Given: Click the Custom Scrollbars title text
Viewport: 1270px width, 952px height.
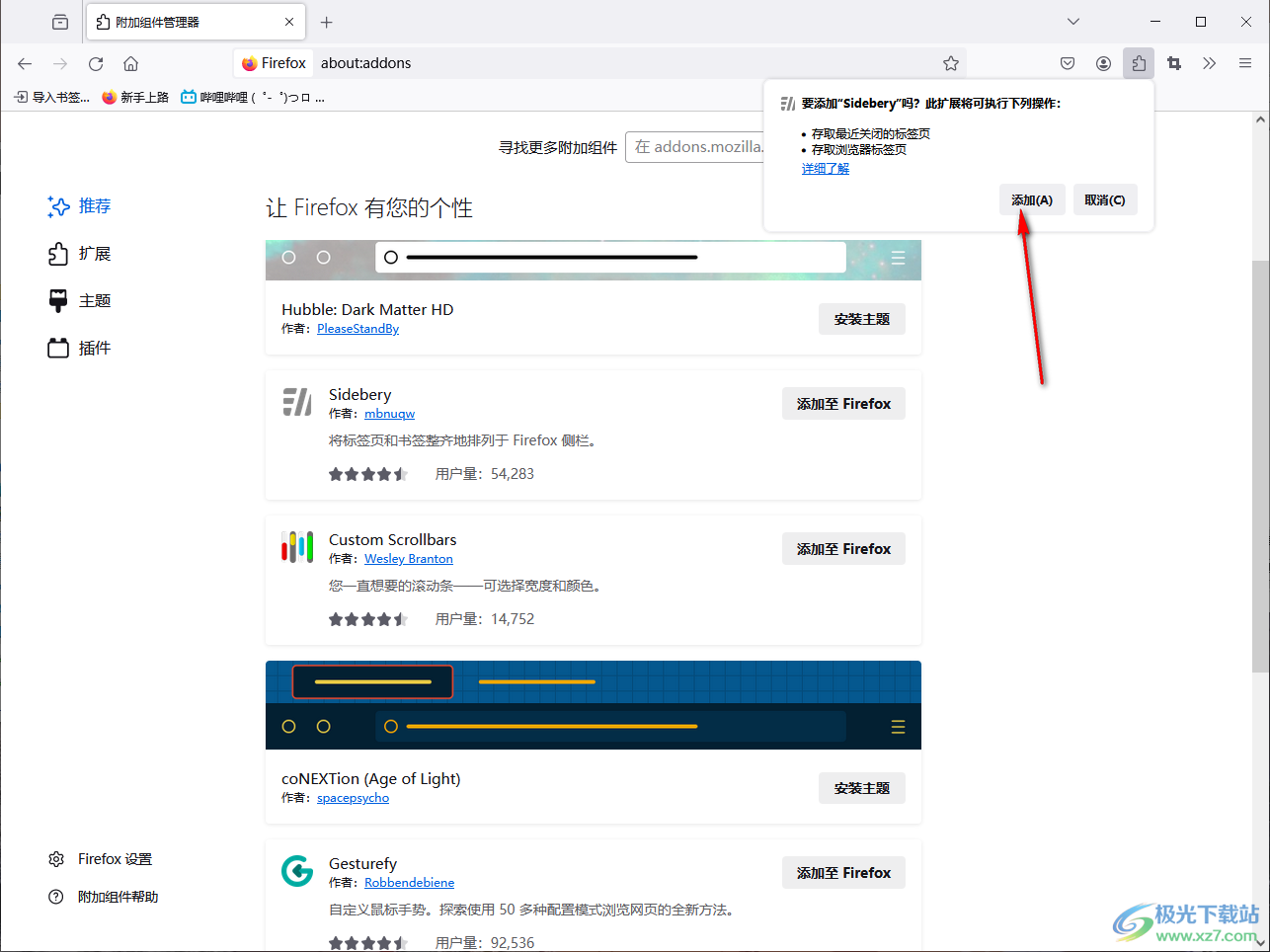Looking at the screenshot, I should tap(392, 539).
